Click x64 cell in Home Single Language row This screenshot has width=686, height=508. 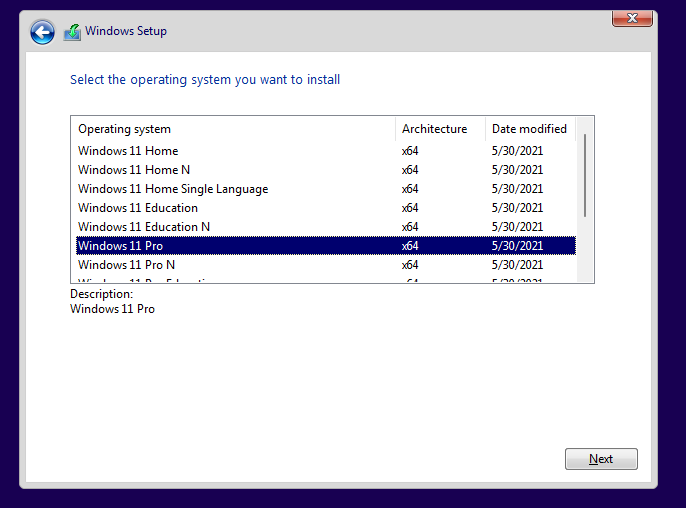click(410, 189)
